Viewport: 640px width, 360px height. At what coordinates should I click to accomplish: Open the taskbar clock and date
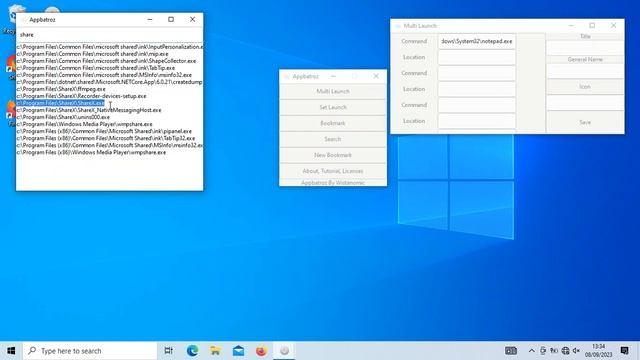(x=598, y=351)
